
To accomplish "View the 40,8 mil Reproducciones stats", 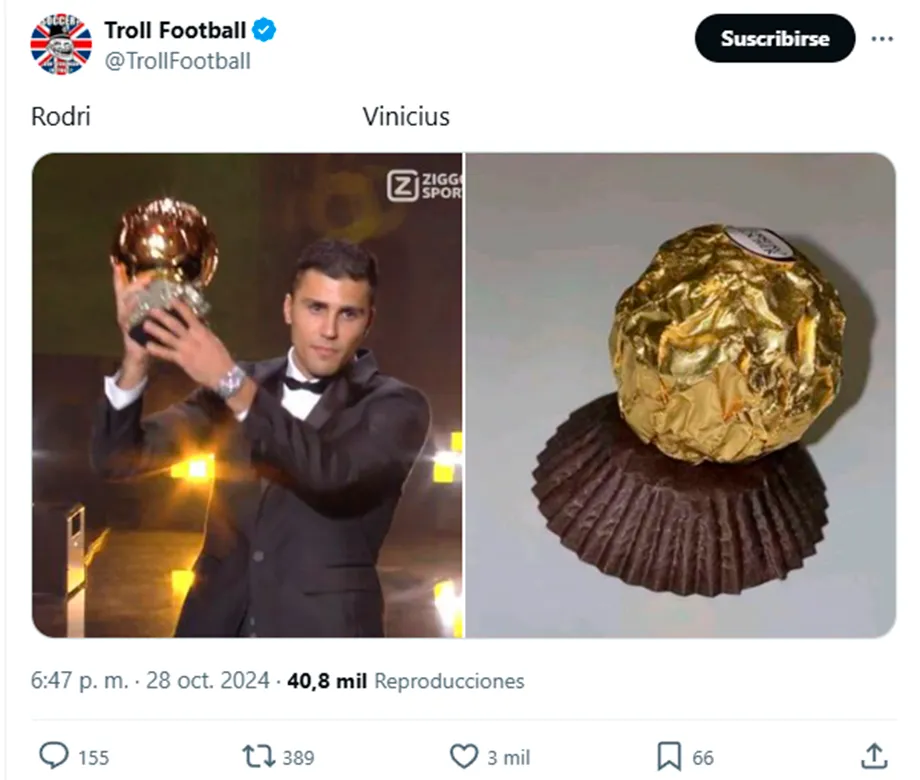I will coord(405,681).
